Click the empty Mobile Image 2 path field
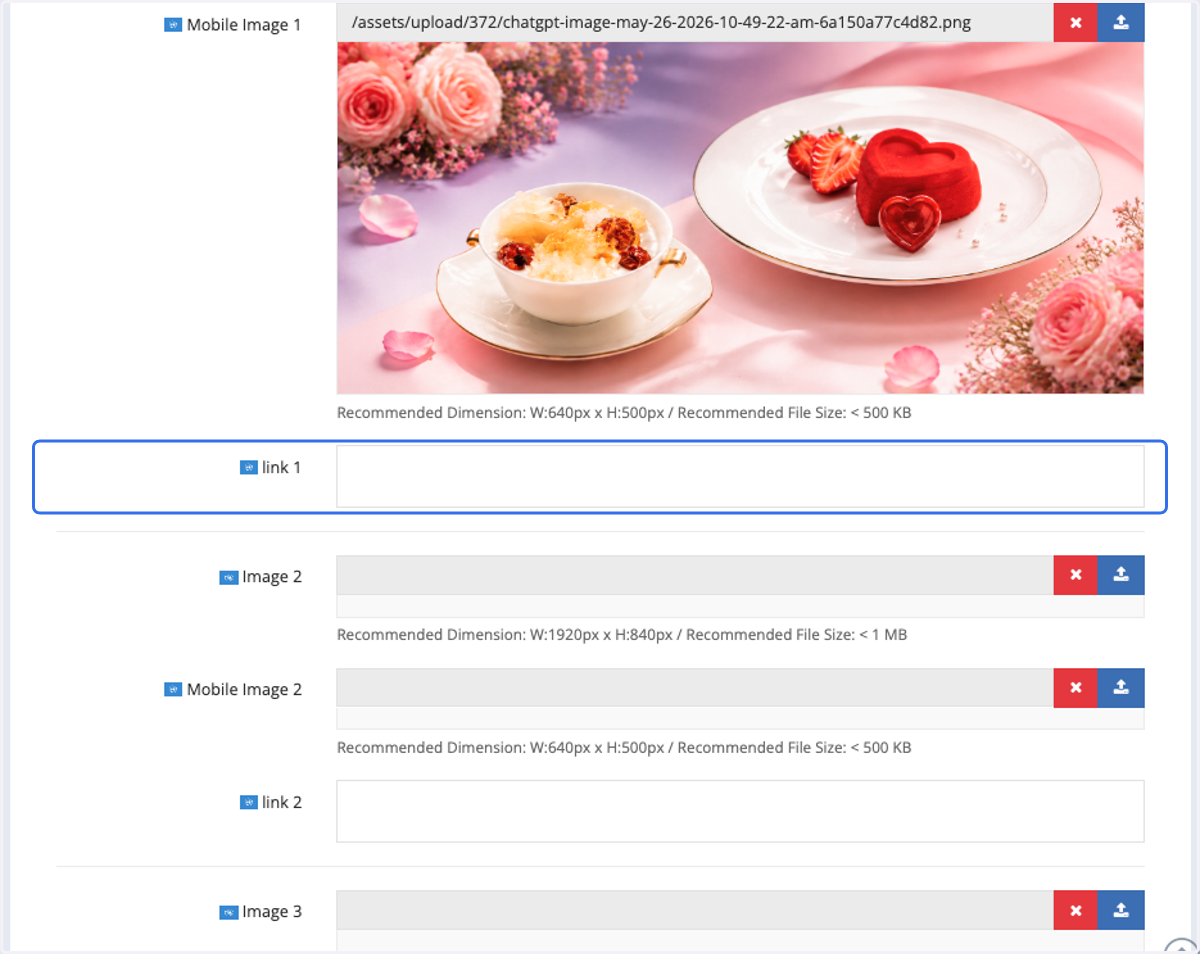 [x=695, y=688]
